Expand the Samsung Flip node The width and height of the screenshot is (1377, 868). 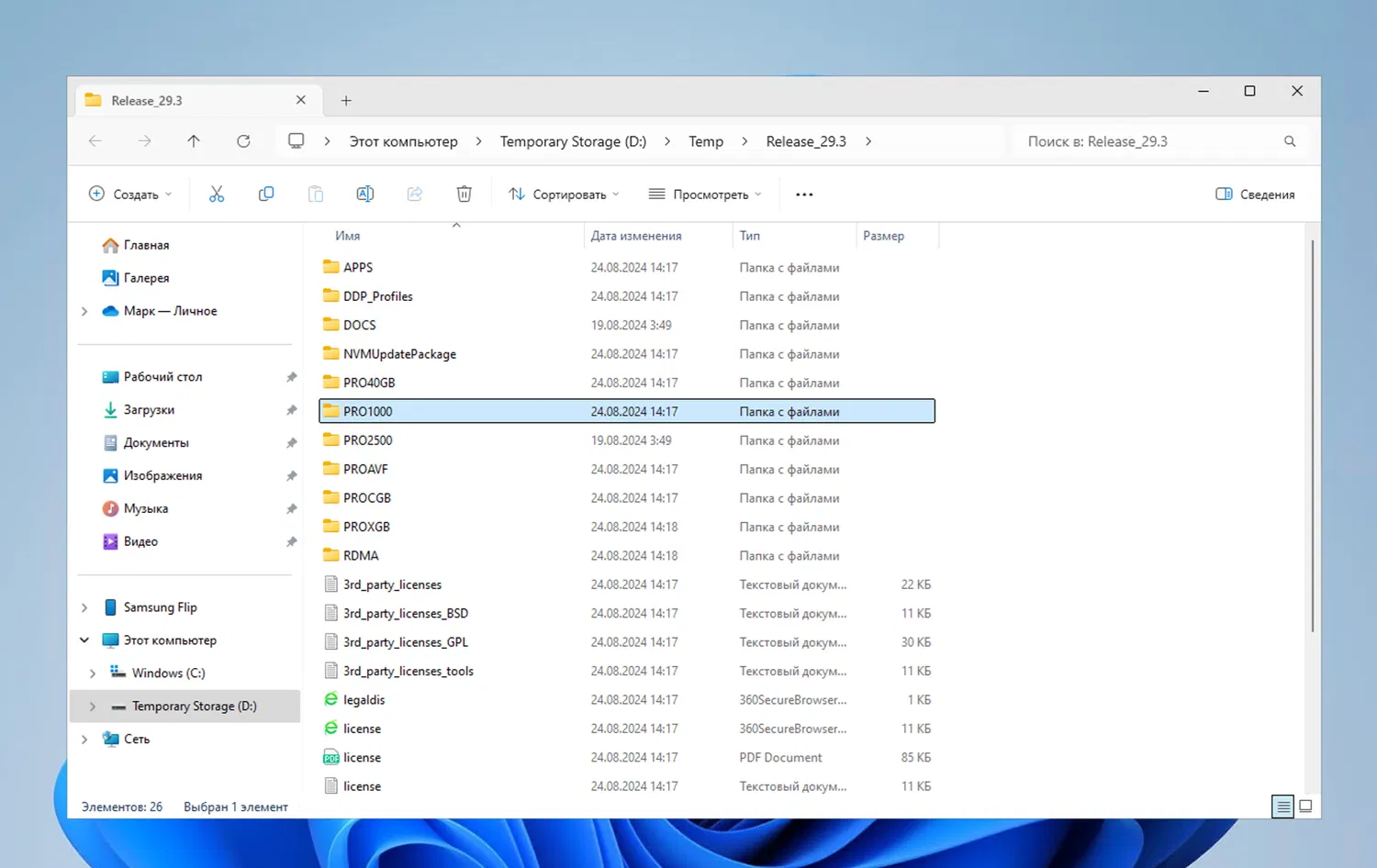pyautogui.click(x=84, y=607)
